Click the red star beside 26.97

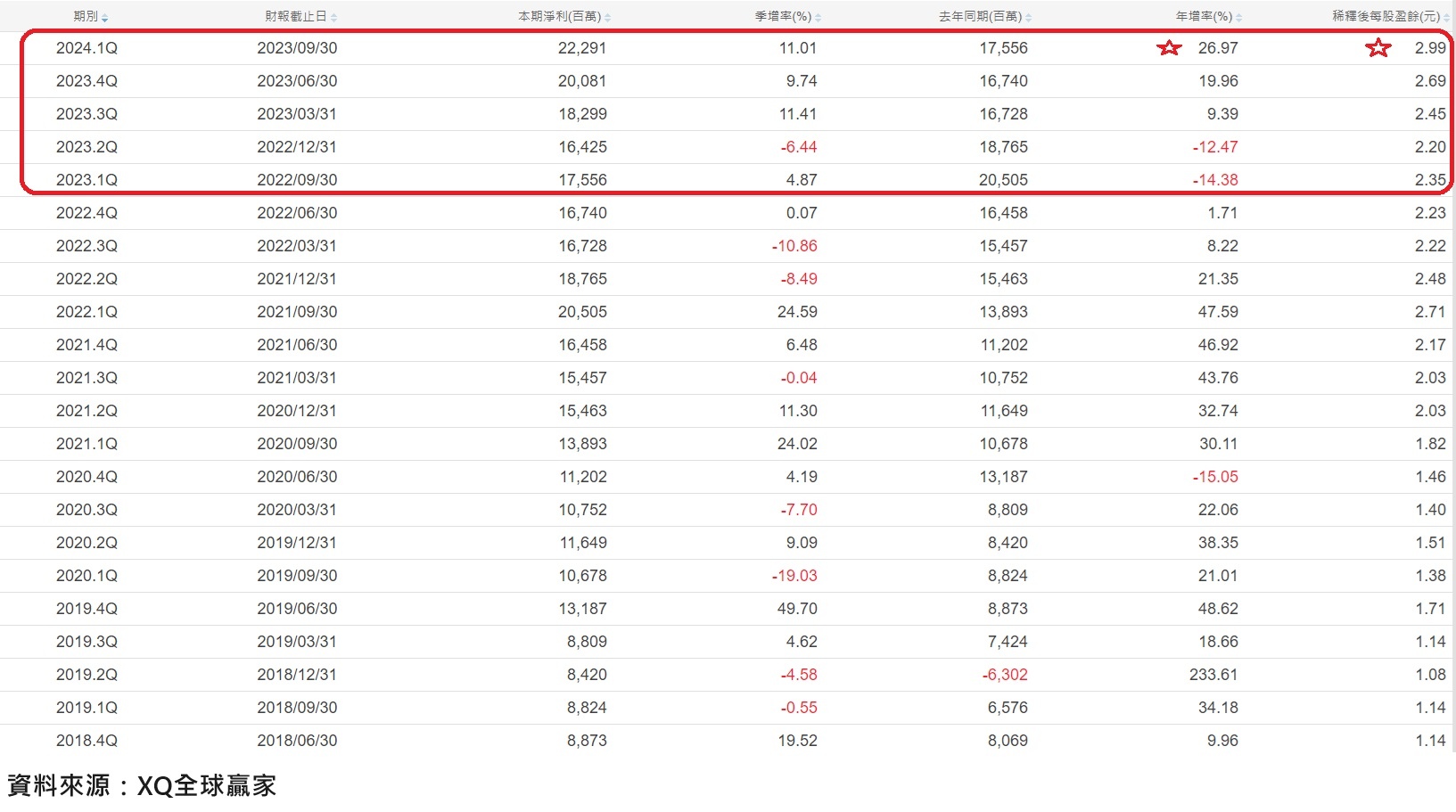pos(1169,48)
